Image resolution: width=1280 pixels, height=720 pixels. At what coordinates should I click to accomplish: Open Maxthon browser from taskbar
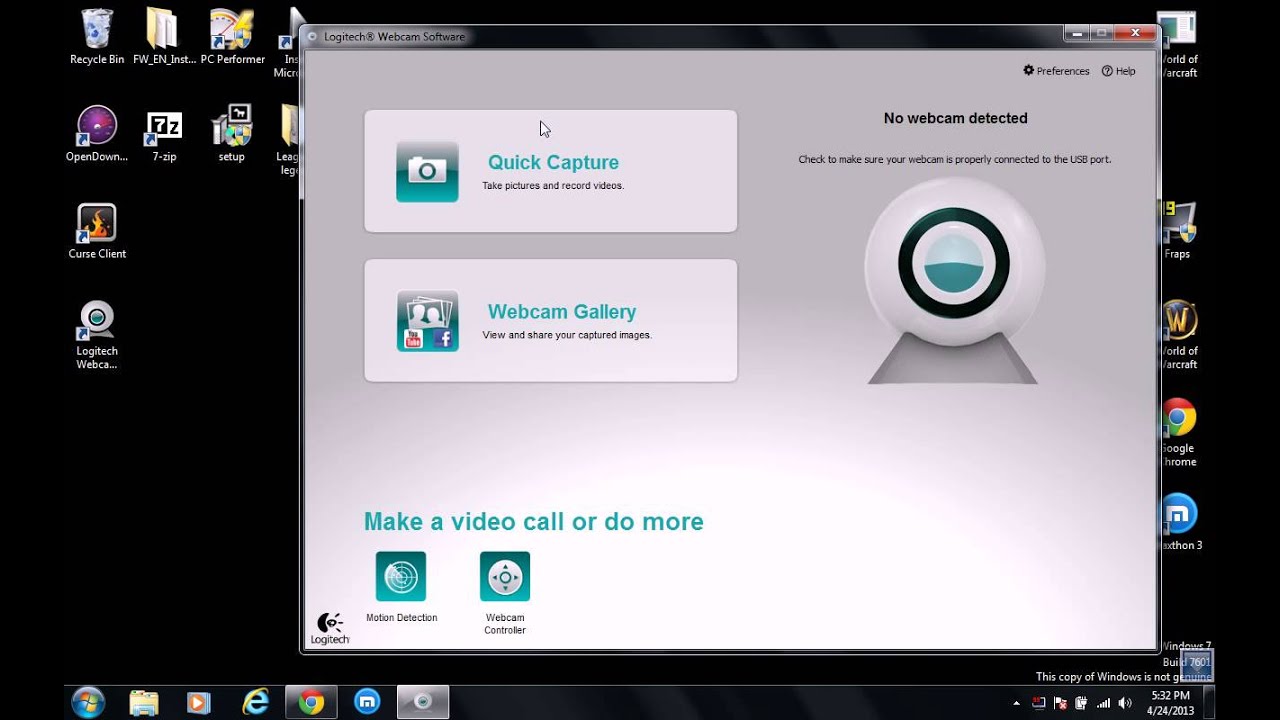pos(367,702)
